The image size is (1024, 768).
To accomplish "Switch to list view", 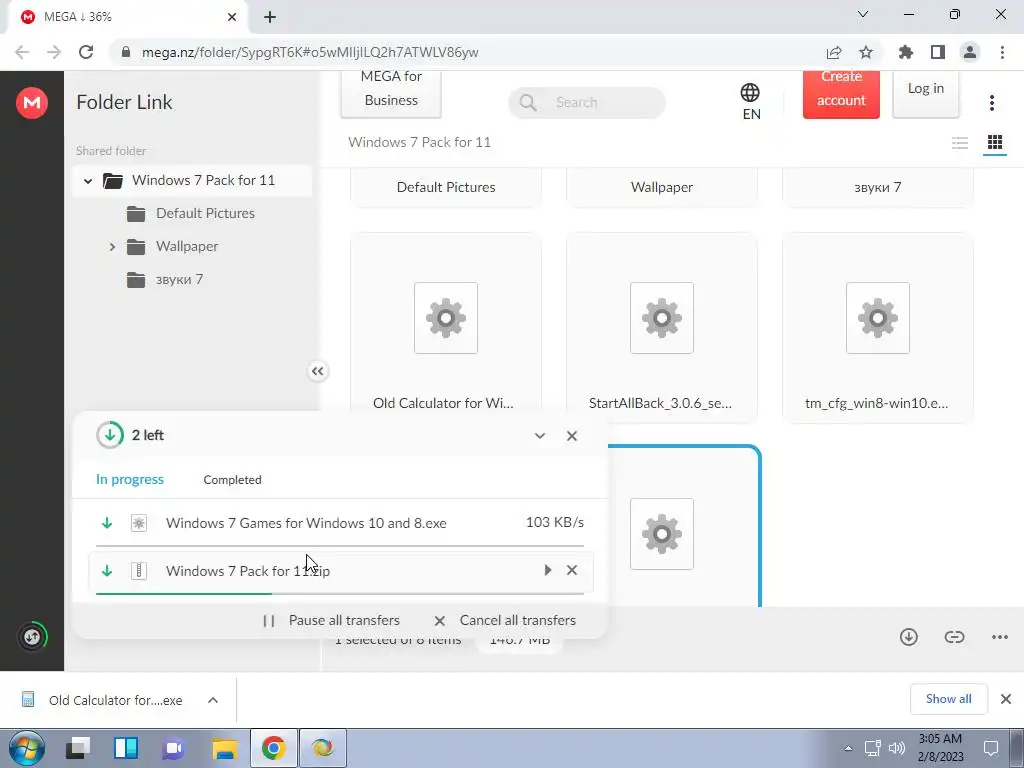I will (959, 142).
